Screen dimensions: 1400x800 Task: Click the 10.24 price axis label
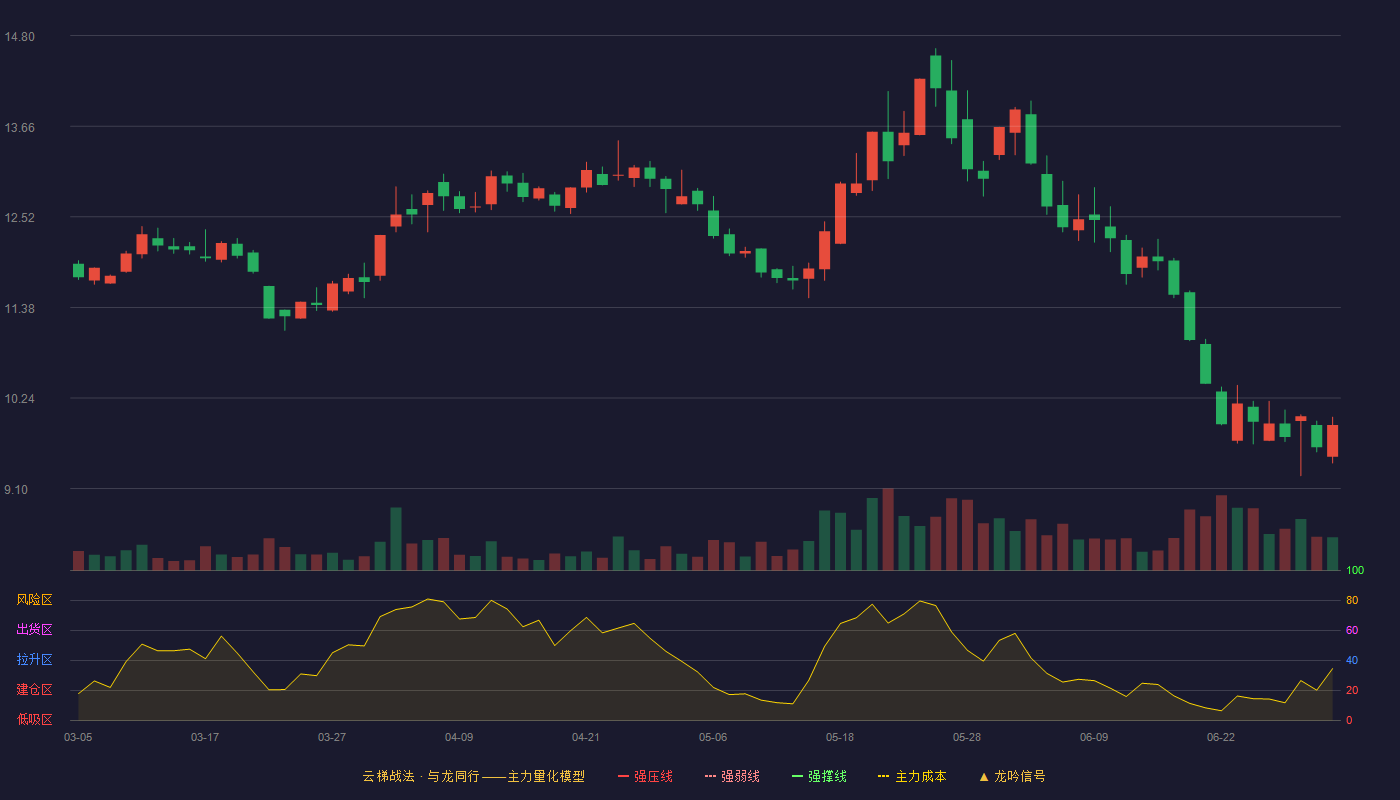[19, 399]
